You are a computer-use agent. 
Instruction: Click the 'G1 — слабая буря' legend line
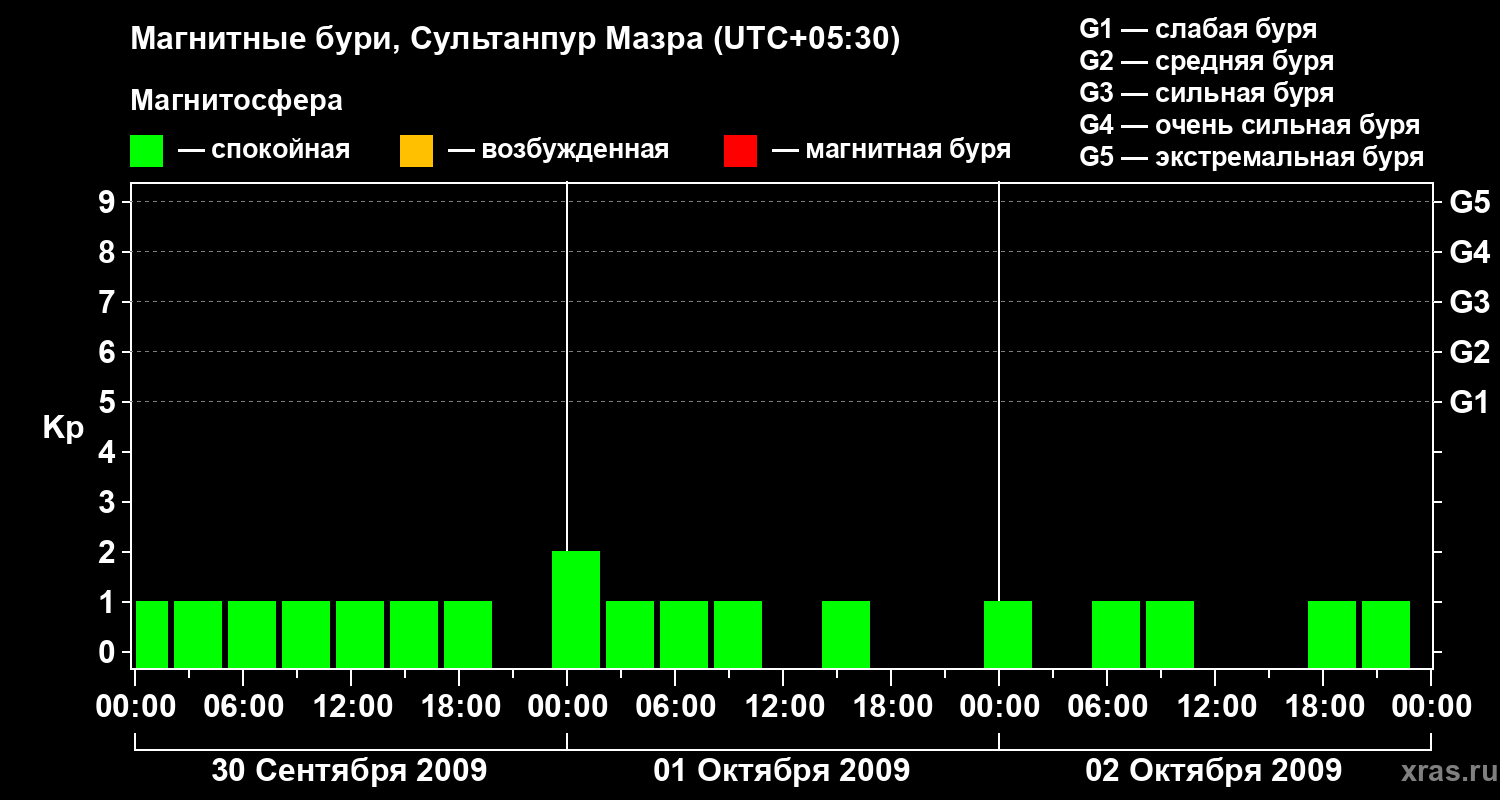(x=1198, y=29)
